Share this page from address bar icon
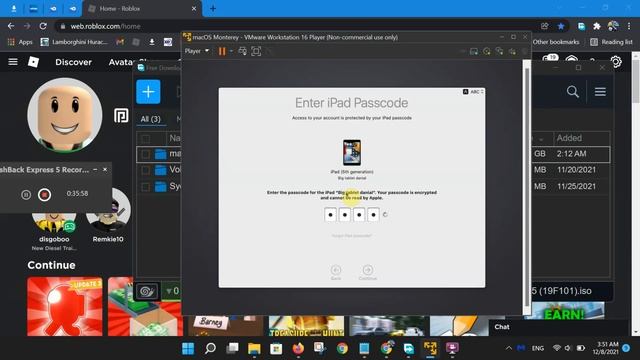640x360 pixels. pyautogui.click(x=544, y=26)
